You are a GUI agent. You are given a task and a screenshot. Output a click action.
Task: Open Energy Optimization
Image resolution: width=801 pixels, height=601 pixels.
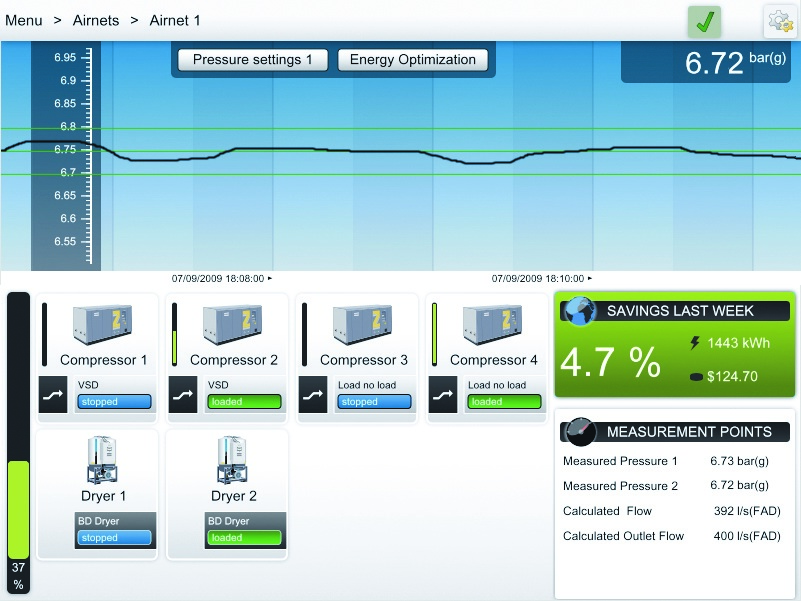(413, 60)
